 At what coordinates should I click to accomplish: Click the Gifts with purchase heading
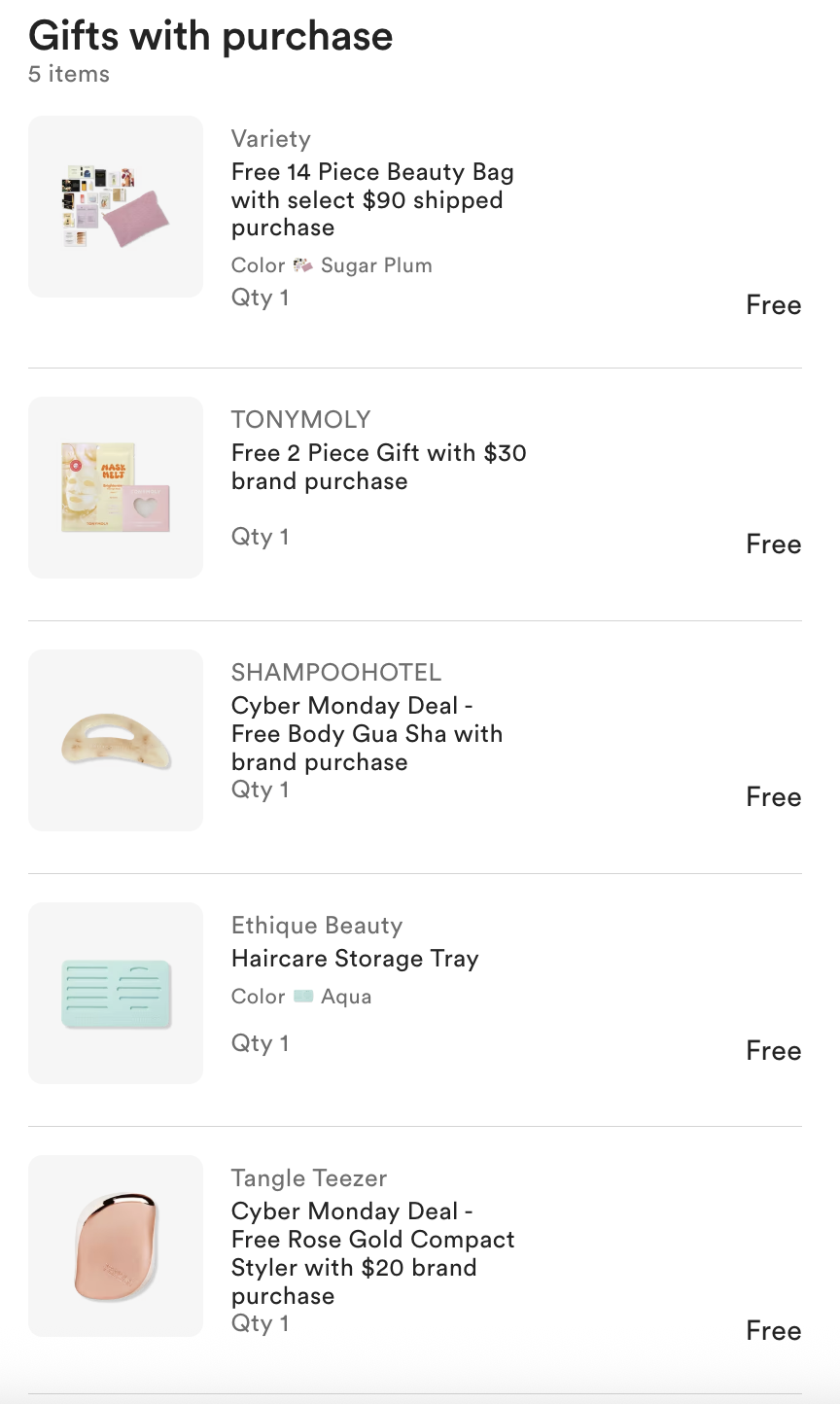tap(210, 36)
